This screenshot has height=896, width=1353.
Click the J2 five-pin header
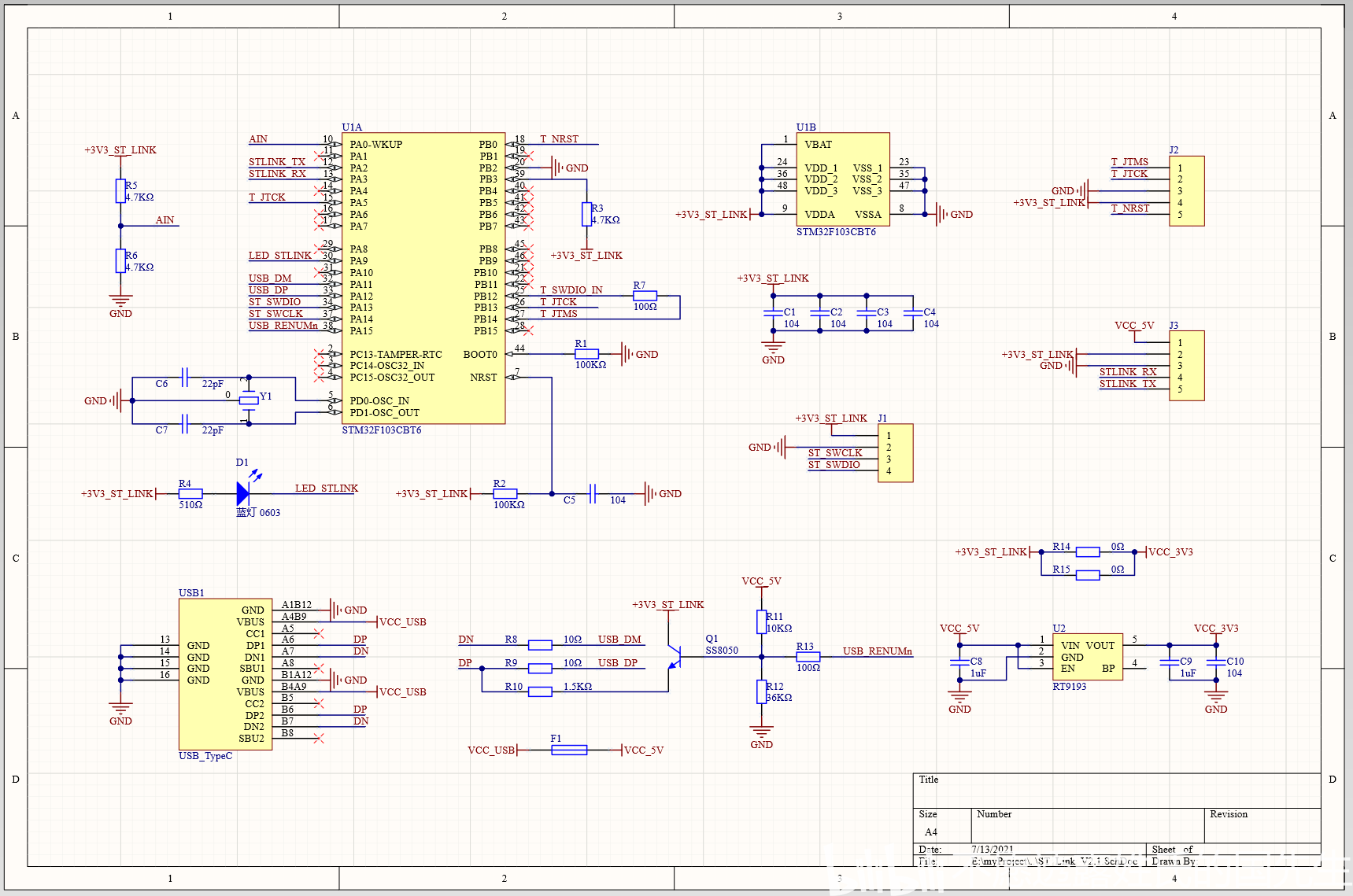point(1187,191)
